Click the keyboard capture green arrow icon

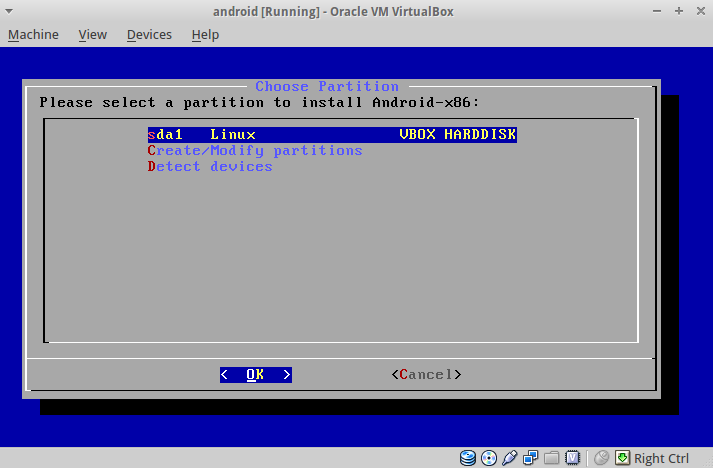click(622, 458)
